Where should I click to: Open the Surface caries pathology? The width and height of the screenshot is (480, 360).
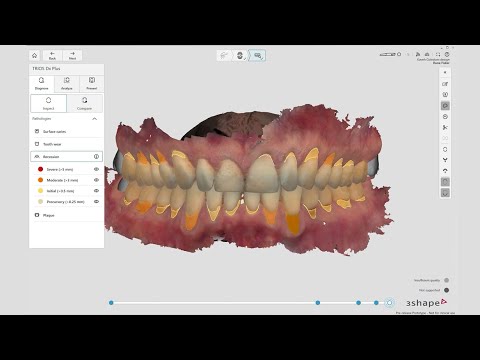point(67,131)
